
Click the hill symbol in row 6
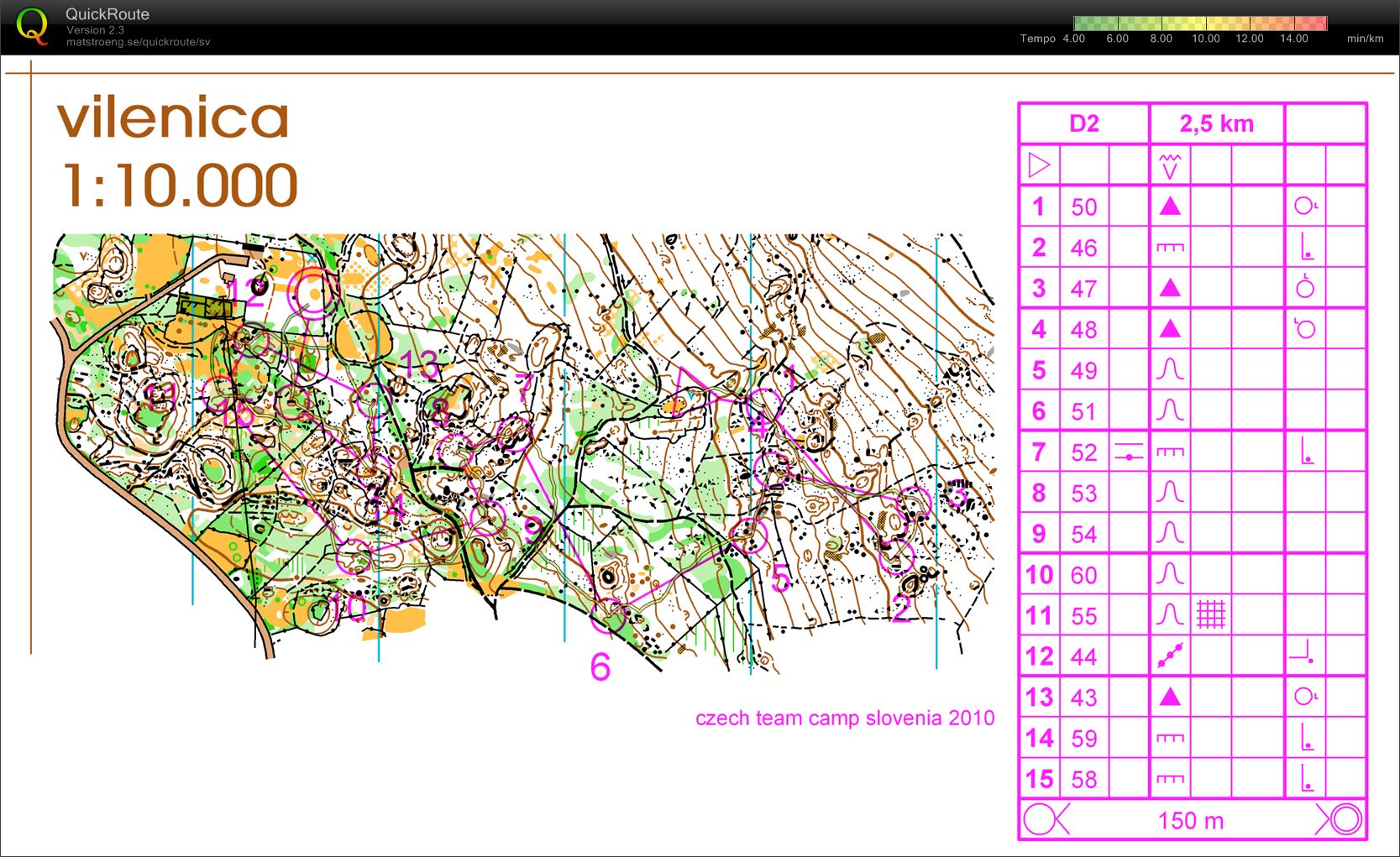click(x=1170, y=410)
